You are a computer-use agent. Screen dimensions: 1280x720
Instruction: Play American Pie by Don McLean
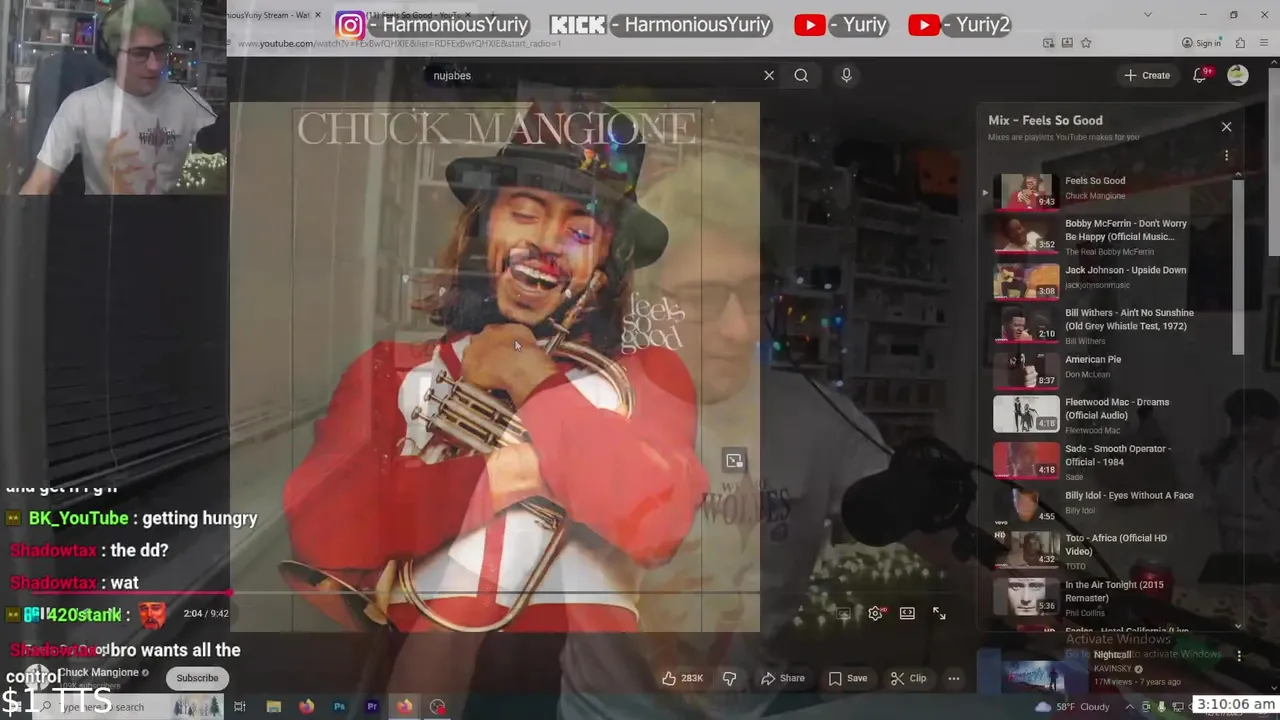click(x=1112, y=369)
